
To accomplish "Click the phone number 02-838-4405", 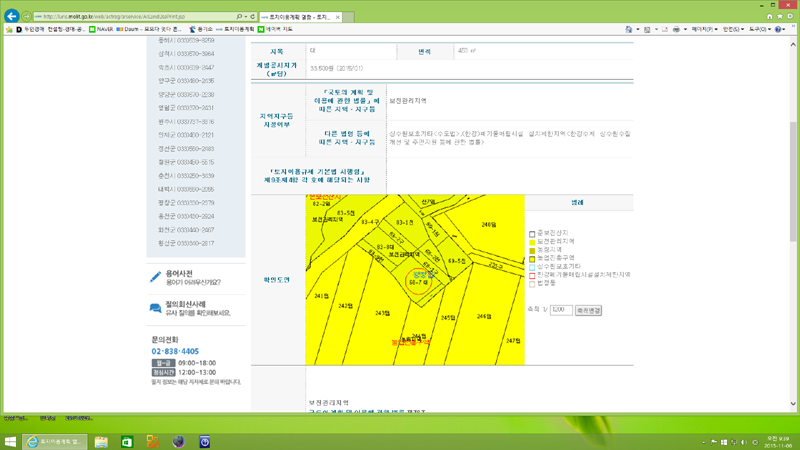I will [x=175, y=352].
